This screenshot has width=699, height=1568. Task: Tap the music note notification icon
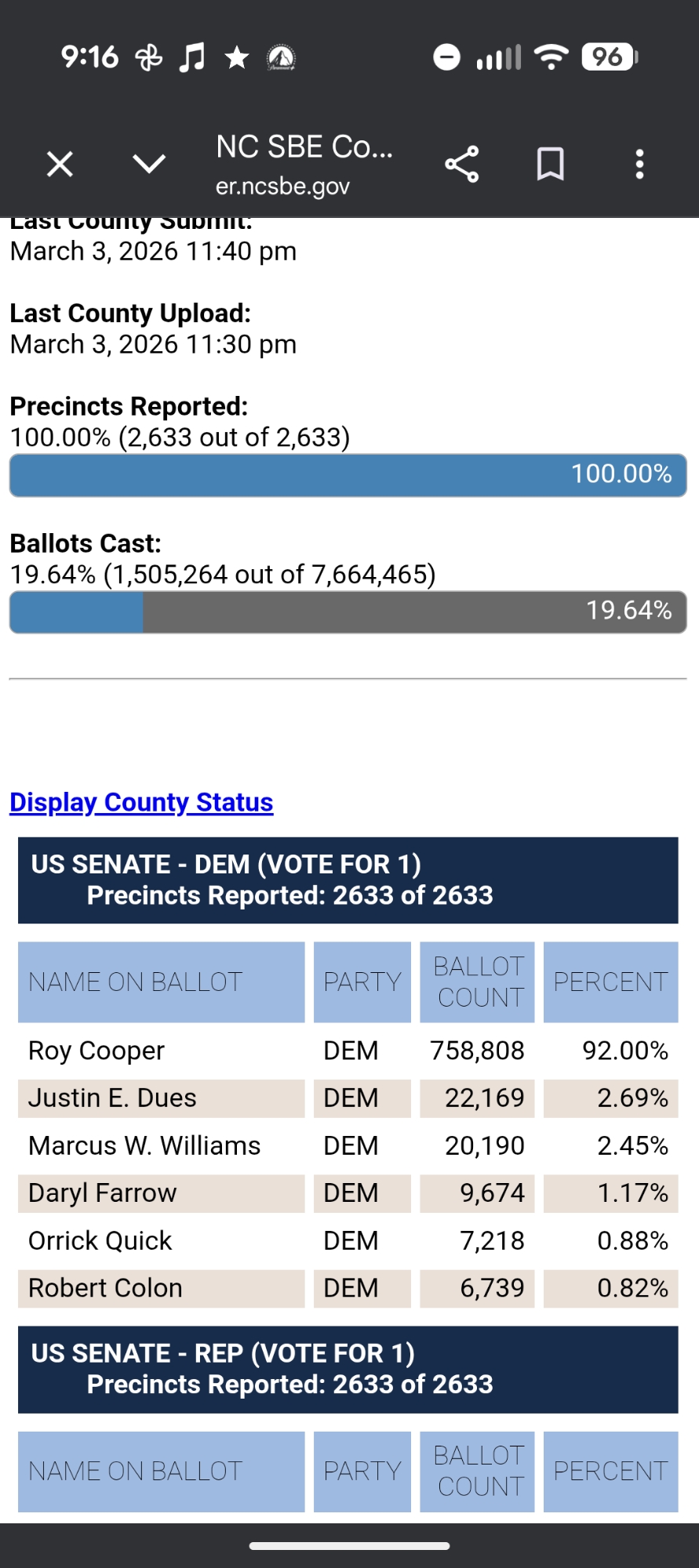click(x=191, y=57)
